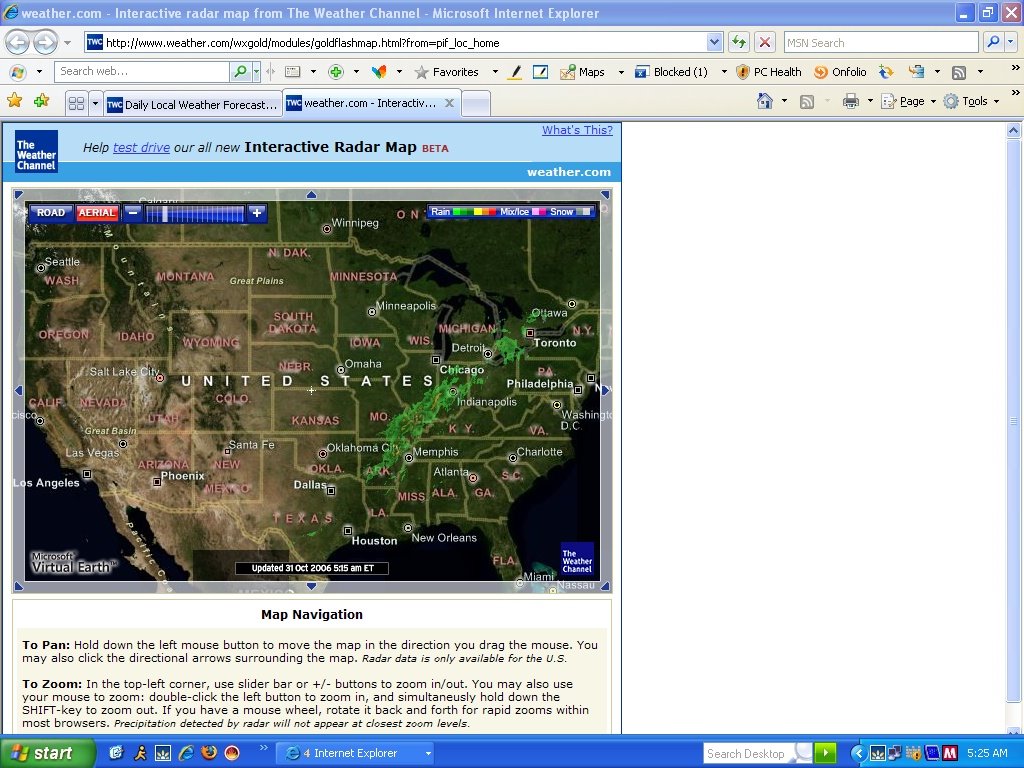The height and width of the screenshot is (768, 1024).
Task: Expand the Maps dropdown arrow
Action: 621,72
